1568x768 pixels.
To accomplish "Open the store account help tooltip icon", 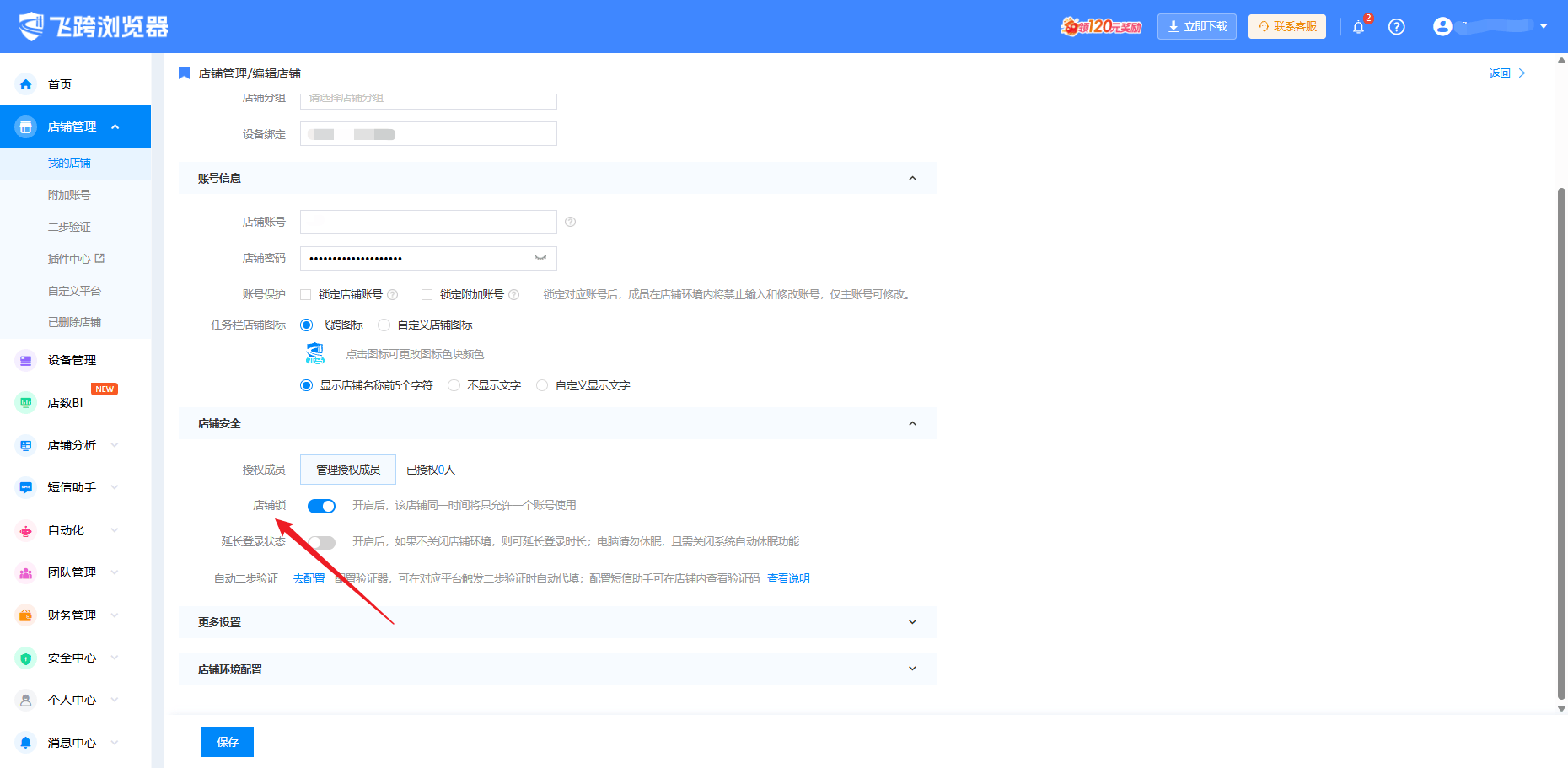I will (570, 222).
